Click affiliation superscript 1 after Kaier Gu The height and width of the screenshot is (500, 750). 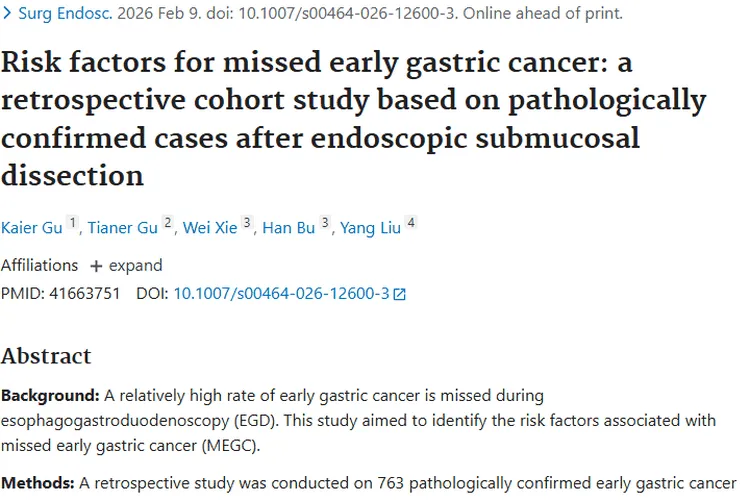(x=73, y=223)
